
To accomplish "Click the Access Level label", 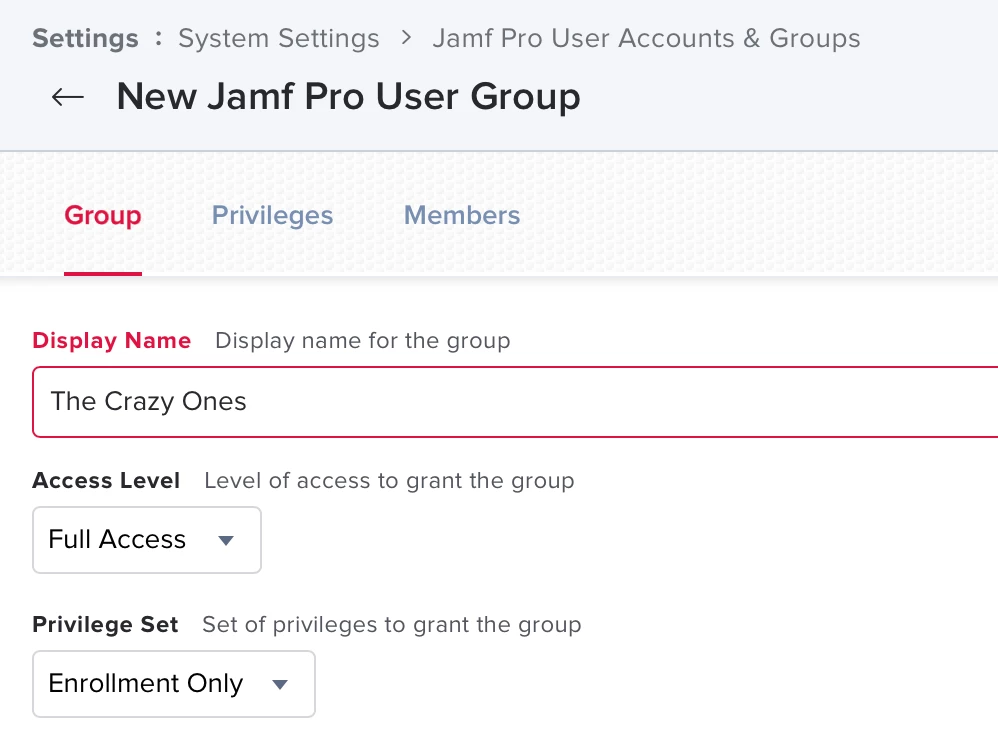I will (x=106, y=481).
